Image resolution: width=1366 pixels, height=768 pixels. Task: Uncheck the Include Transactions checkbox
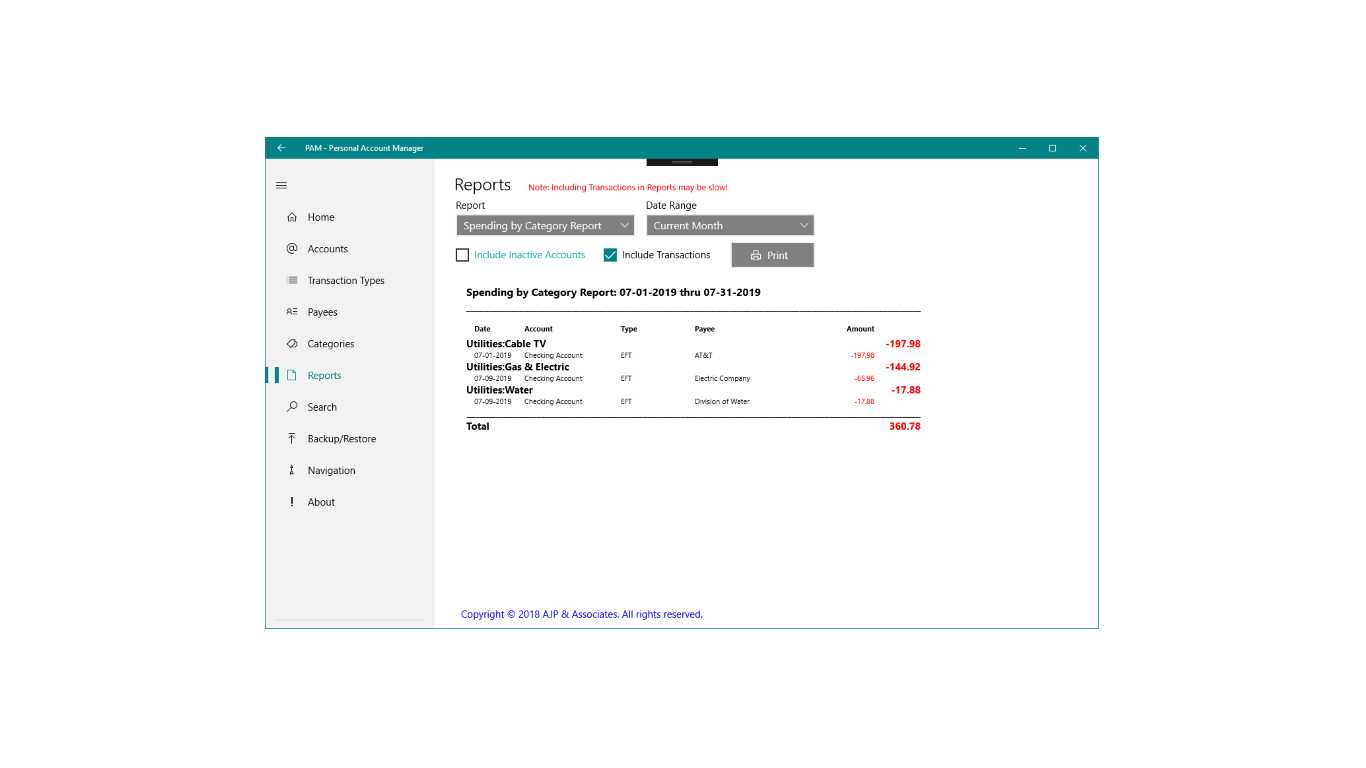pyautogui.click(x=610, y=255)
